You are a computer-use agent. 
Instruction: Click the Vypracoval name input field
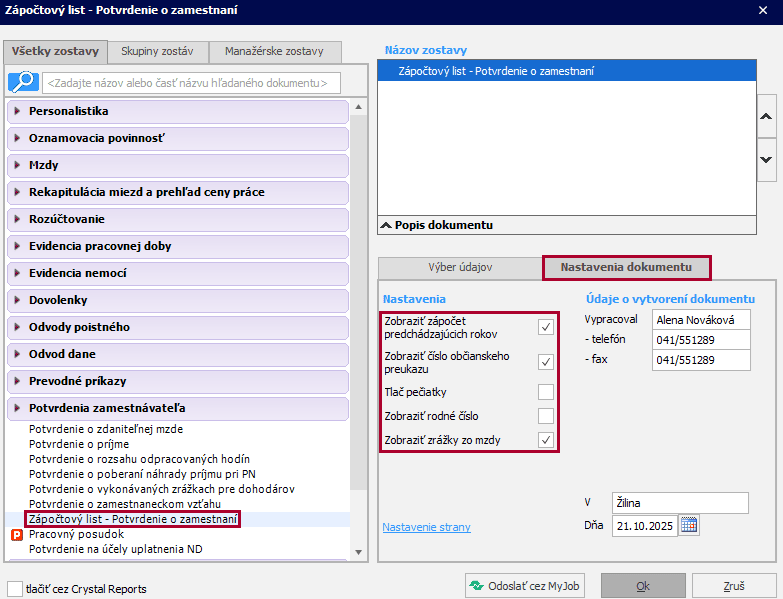(699, 320)
